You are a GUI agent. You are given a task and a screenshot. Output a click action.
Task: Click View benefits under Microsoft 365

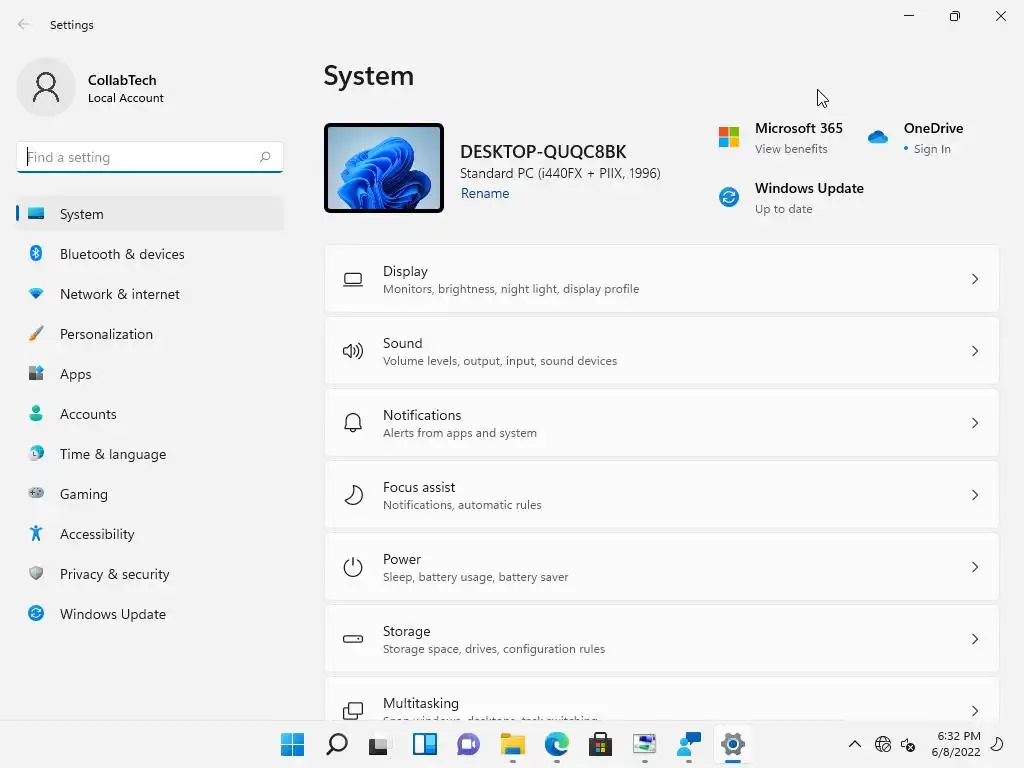[791, 149]
